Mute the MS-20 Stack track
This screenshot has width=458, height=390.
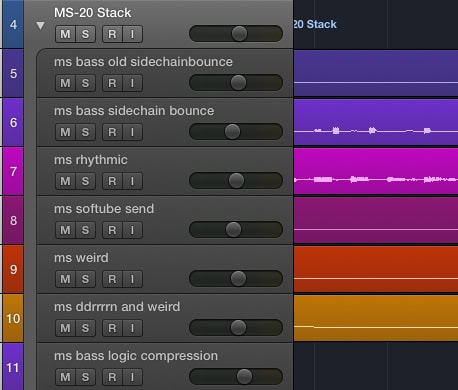pos(65,34)
